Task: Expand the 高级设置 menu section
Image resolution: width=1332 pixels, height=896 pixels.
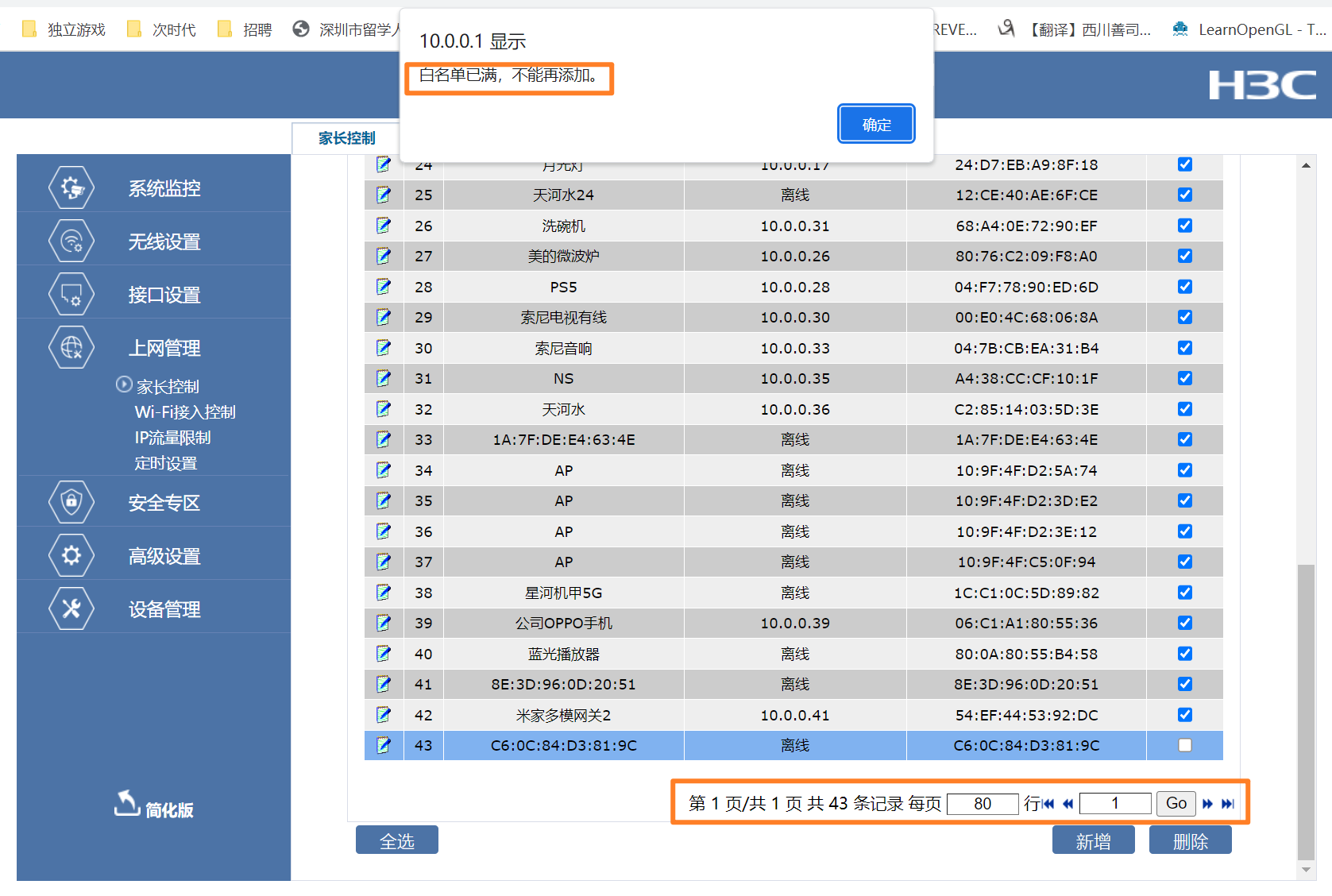Action: pos(164,556)
